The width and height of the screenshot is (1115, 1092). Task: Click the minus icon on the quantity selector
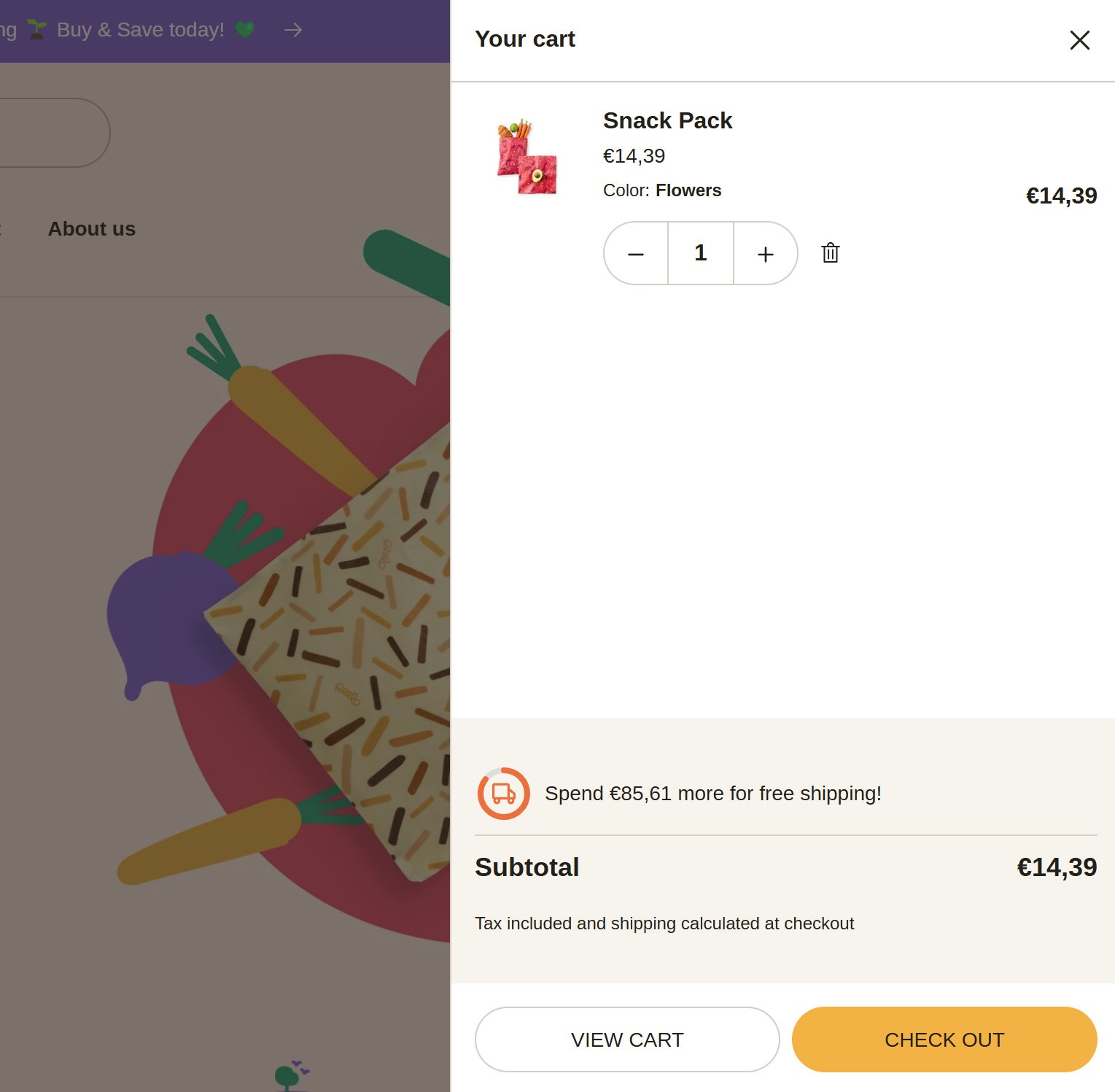[x=635, y=253]
